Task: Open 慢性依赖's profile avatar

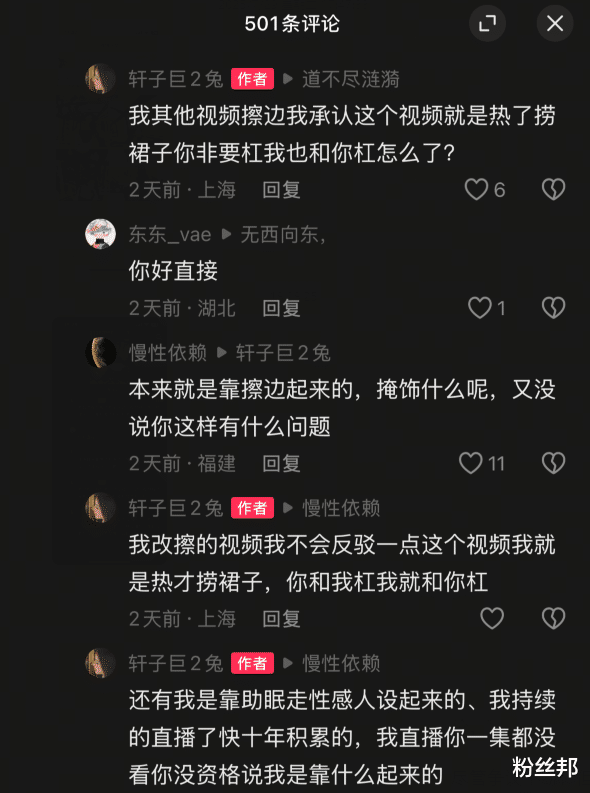Action: 101,353
